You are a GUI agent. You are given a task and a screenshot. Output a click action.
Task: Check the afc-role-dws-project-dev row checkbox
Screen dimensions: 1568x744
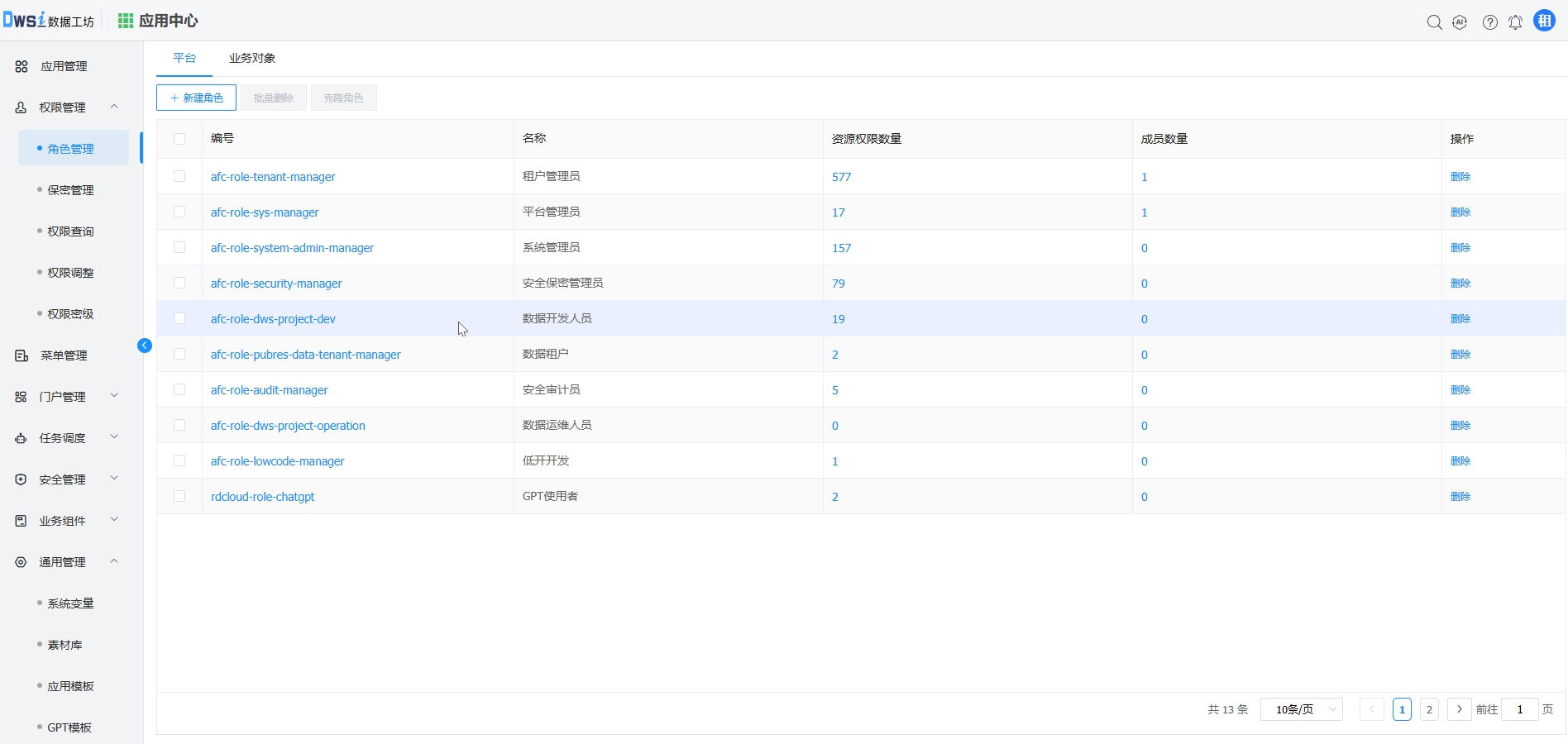[179, 318]
